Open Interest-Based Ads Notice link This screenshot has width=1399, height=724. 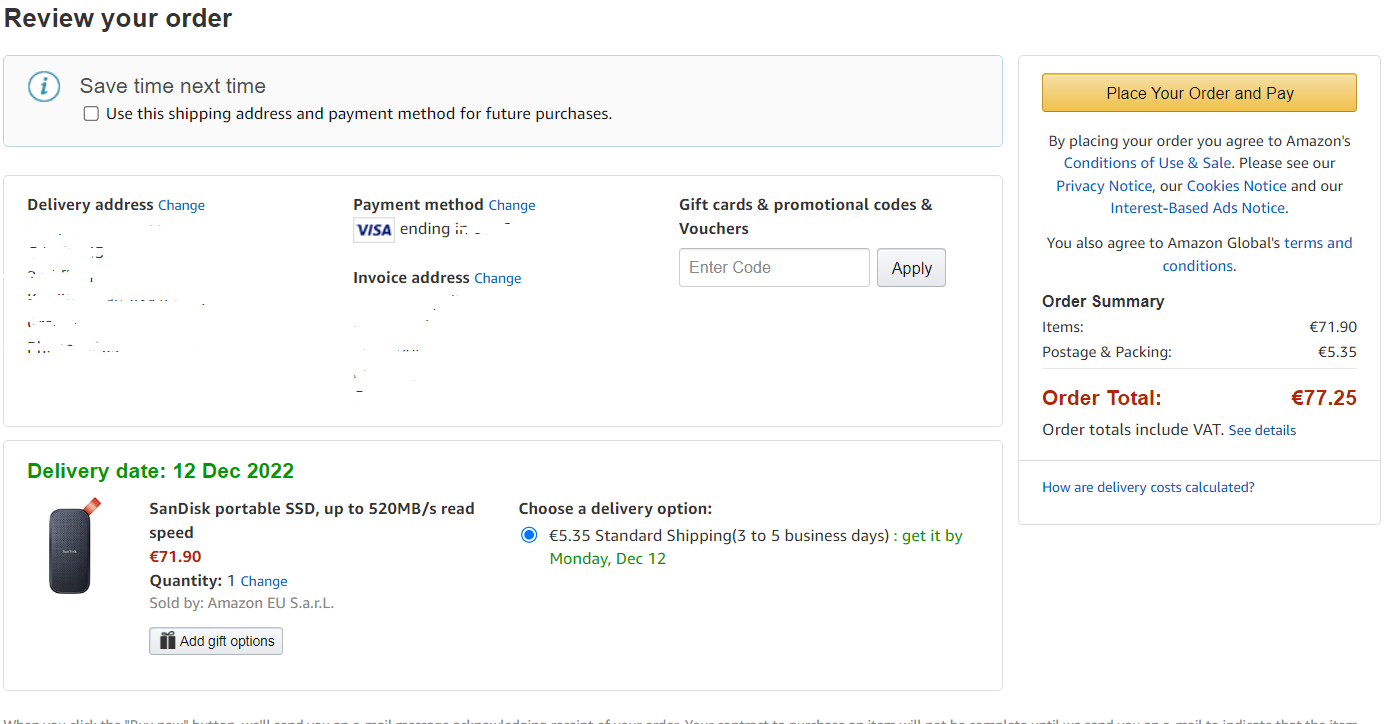tap(1198, 208)
